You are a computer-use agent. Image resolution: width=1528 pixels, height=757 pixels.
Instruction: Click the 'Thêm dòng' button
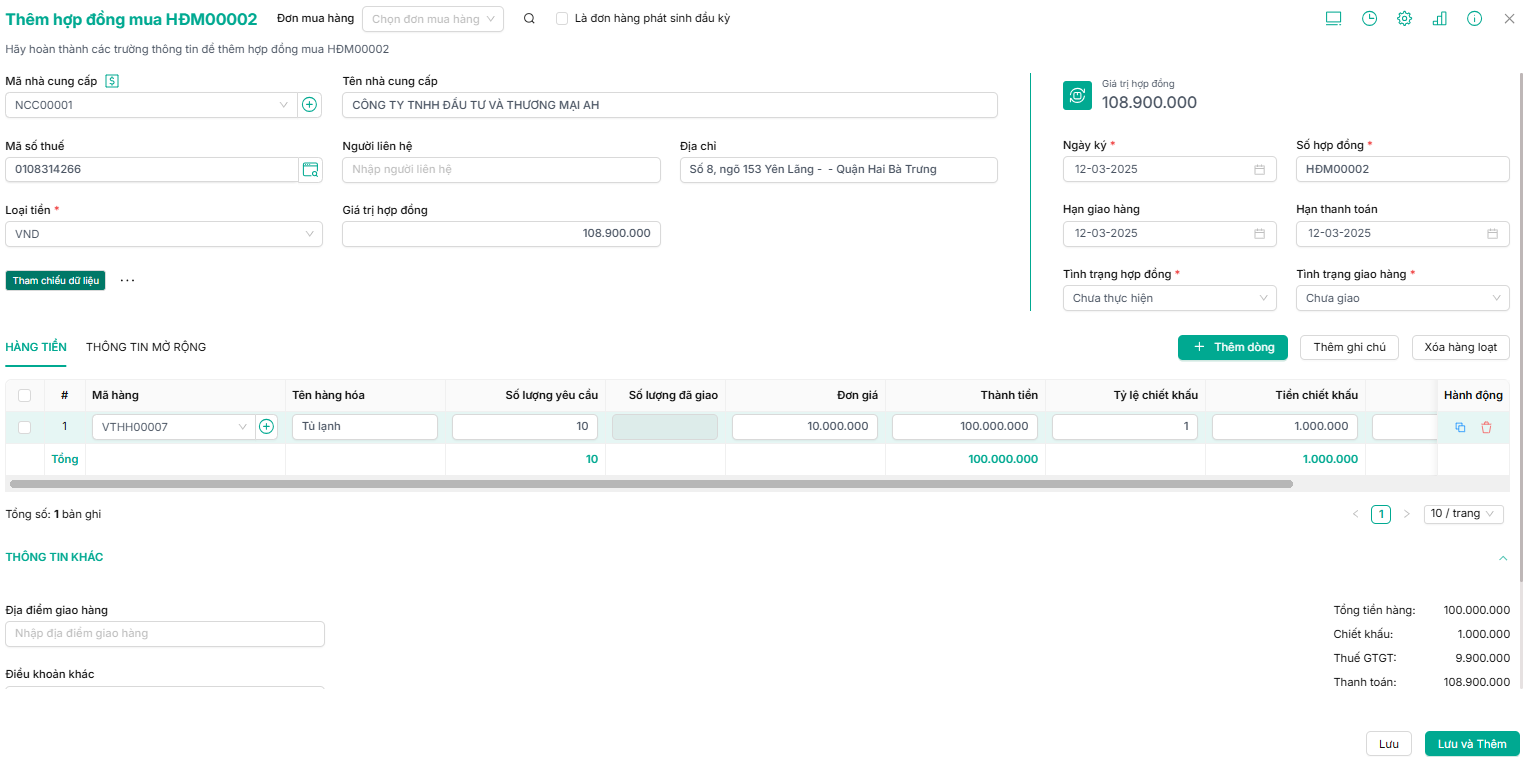coord(1232,347)
